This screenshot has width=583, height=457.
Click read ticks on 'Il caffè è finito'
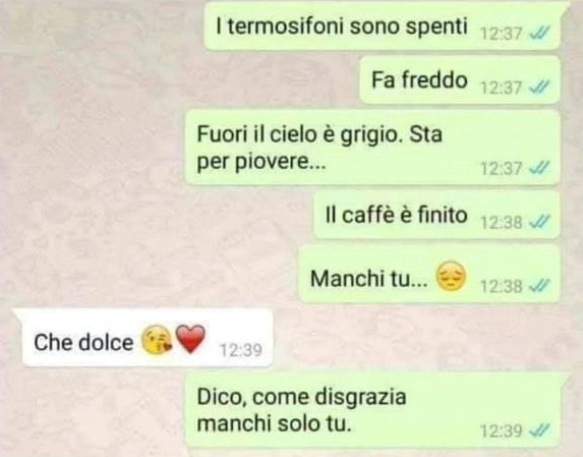(539, 222)
